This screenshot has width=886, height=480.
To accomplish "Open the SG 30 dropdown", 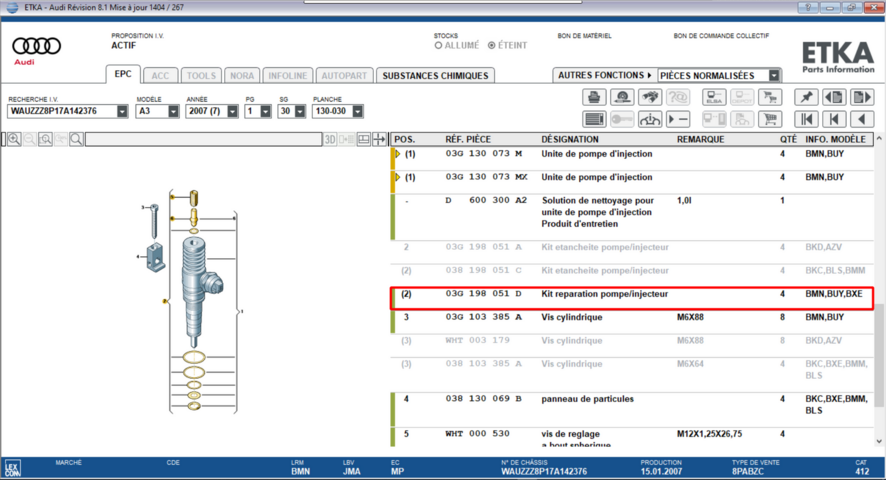I will 299,111.
